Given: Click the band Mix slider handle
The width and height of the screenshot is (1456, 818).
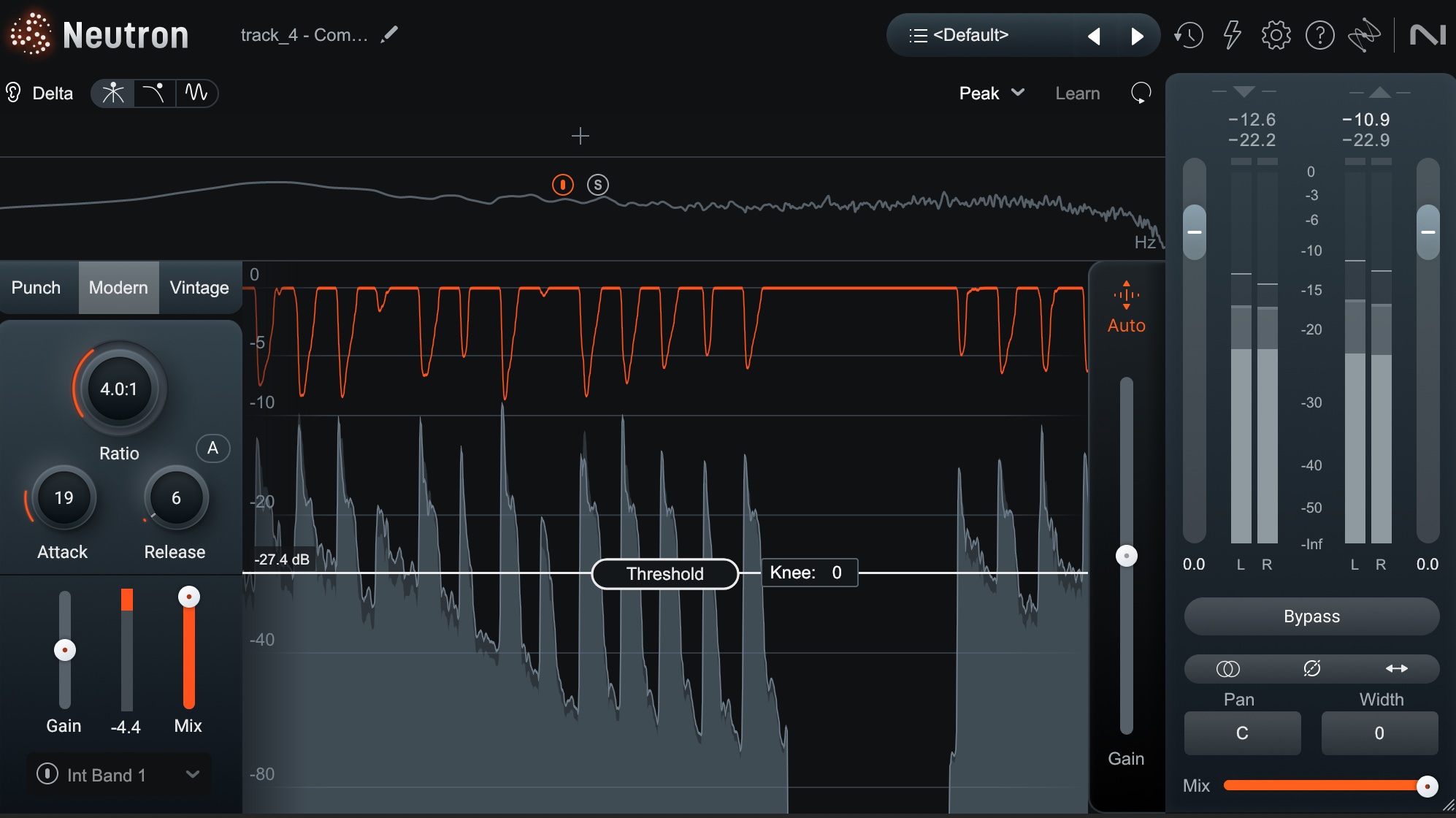Looking at the screenshot, I should [189, 597].
